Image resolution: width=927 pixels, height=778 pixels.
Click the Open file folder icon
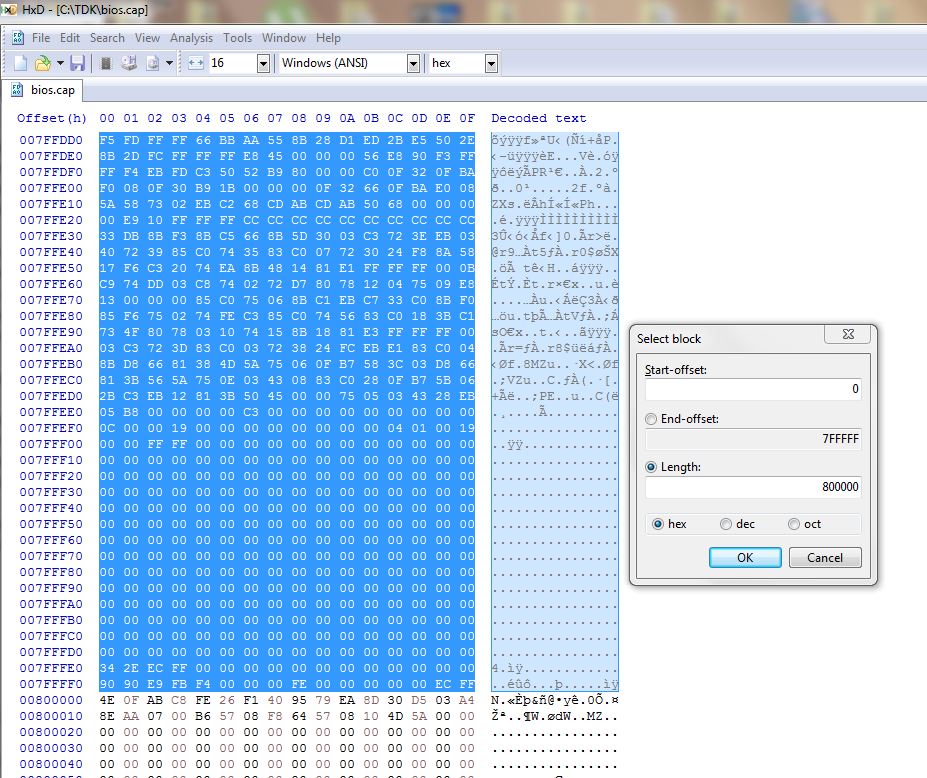[x=43, y=63]
